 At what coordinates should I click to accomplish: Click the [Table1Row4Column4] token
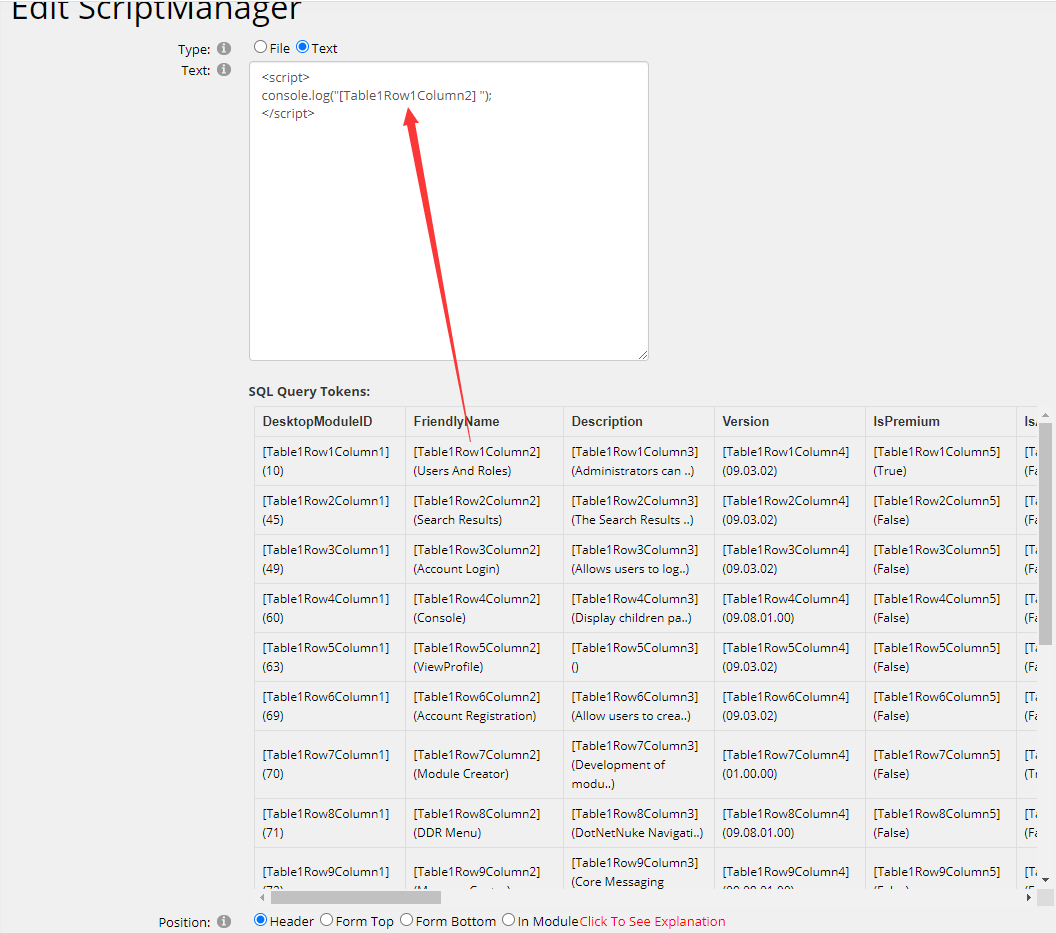(x=786, y=599)
